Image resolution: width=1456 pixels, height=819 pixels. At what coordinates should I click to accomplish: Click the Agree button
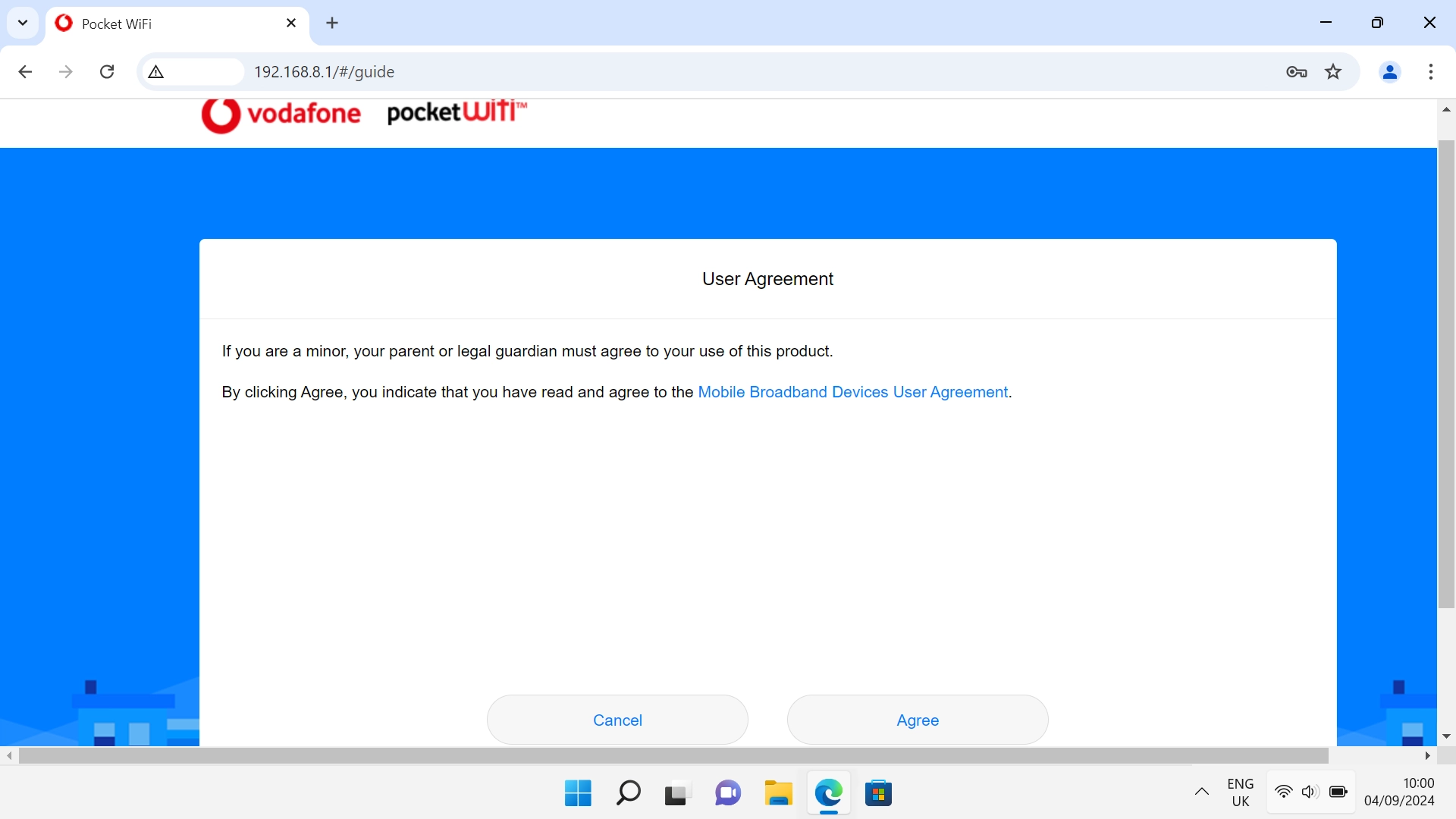[918, 720]
